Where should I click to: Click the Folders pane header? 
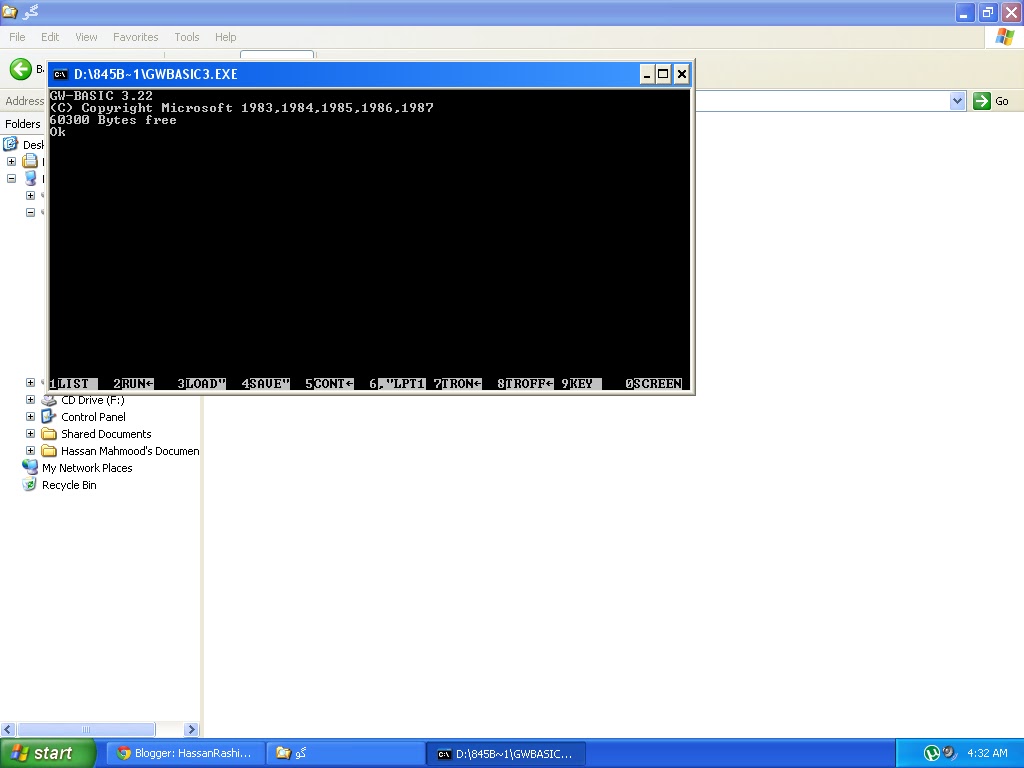tap(23, 123)
